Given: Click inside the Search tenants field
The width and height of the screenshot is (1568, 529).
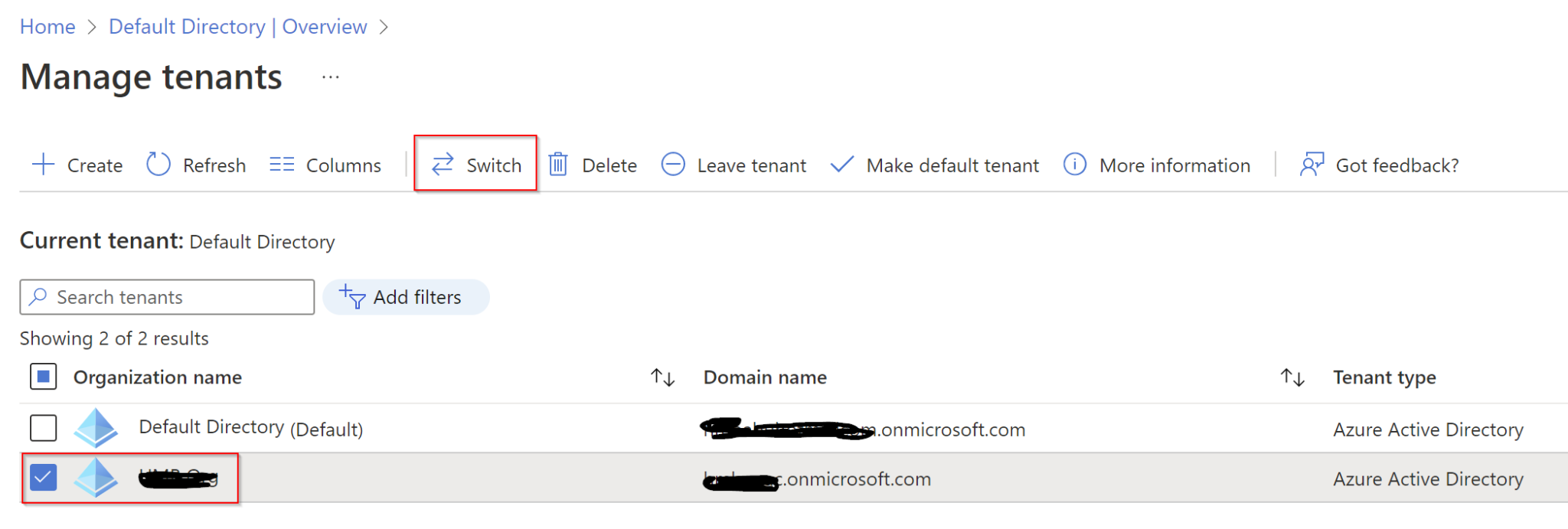Looking at the screenshot, I should [x=167, y=297].
